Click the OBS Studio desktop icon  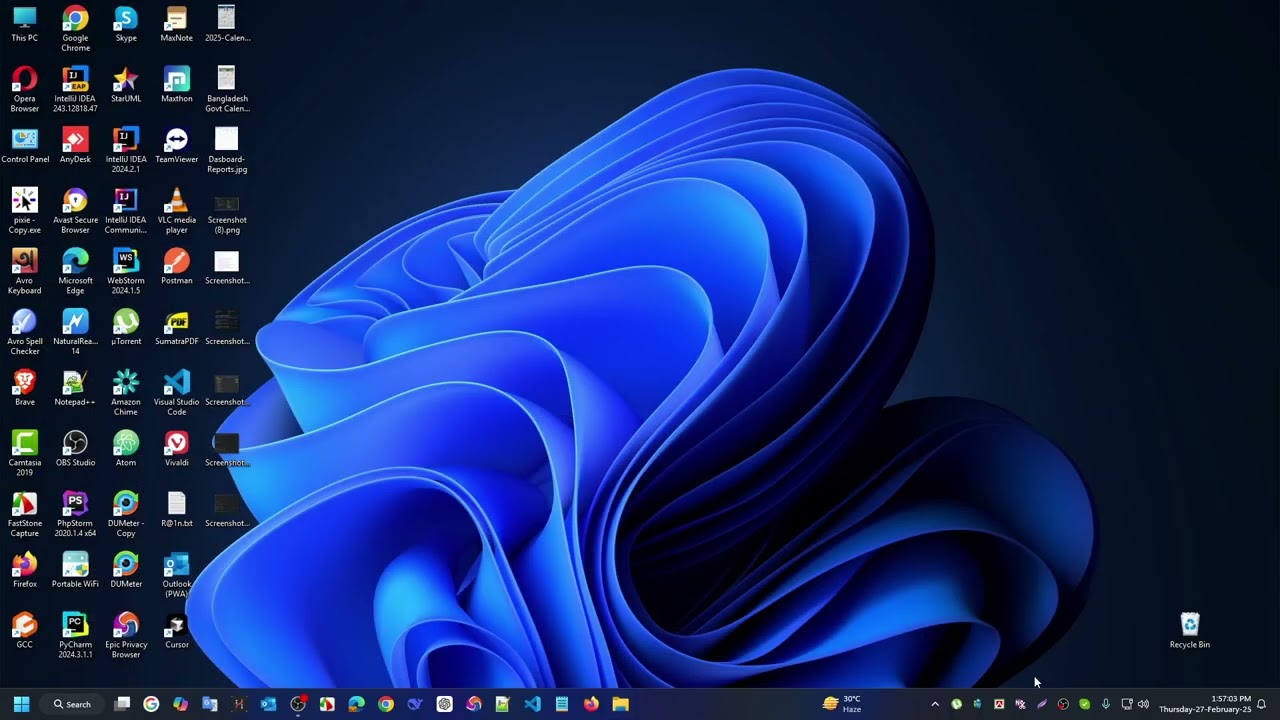[75, 449]
